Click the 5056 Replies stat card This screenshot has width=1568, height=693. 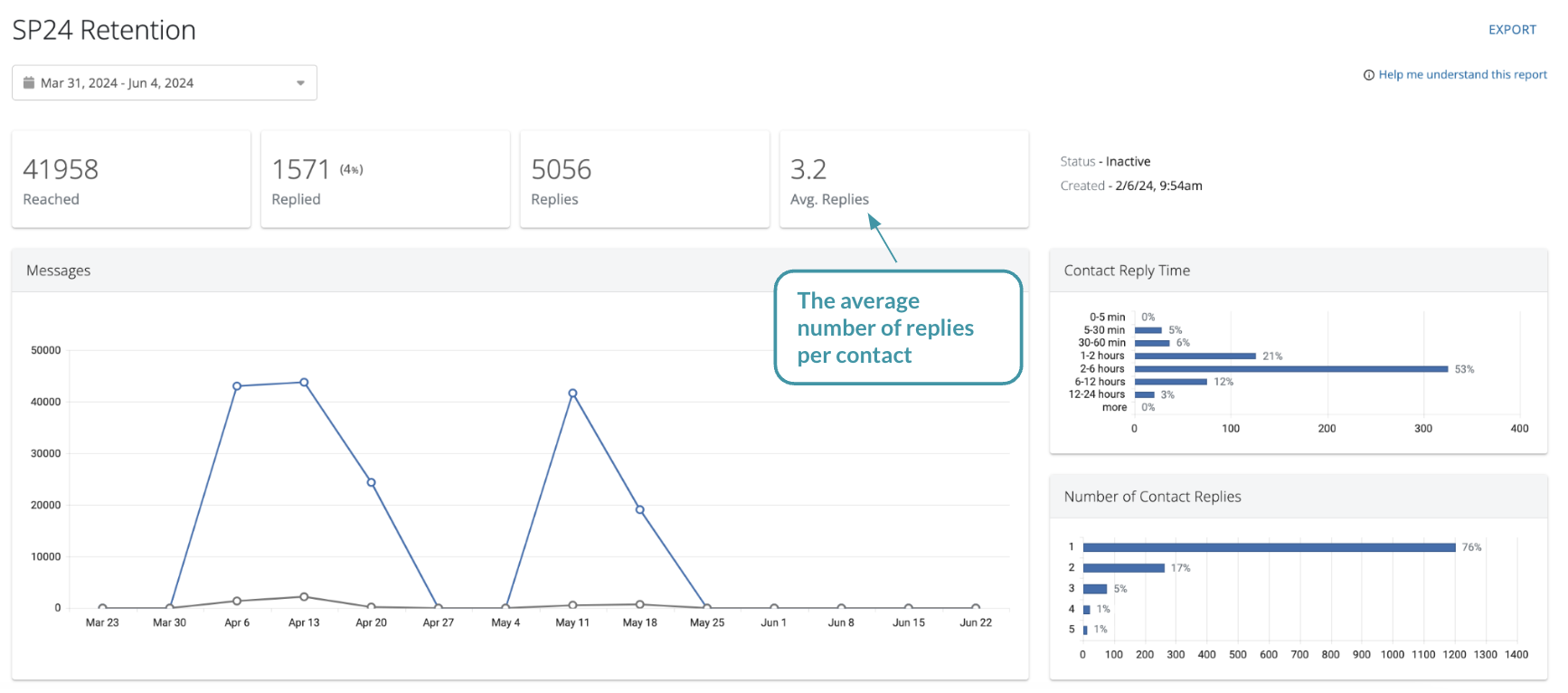point(644,180)
